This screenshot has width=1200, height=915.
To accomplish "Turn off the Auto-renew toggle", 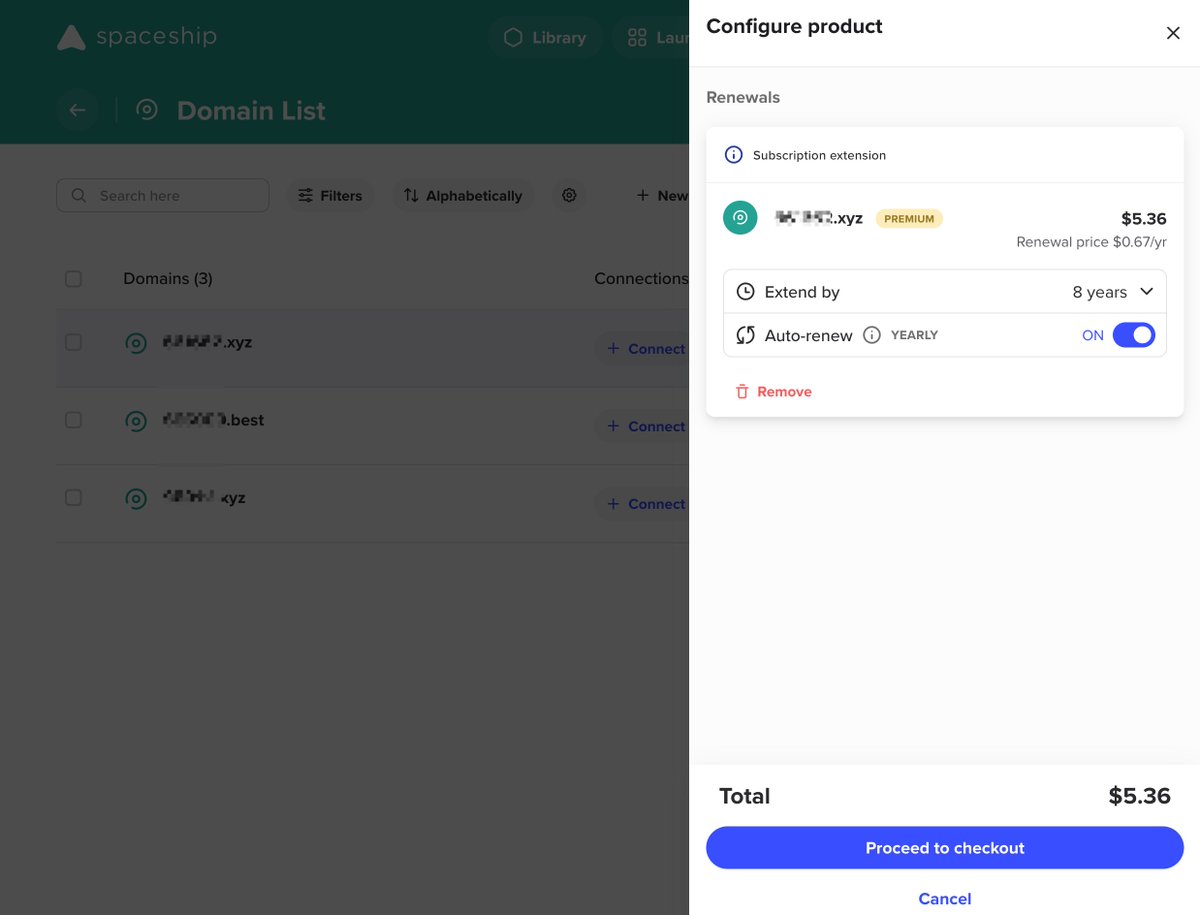I will click(x=1134, y=335).
